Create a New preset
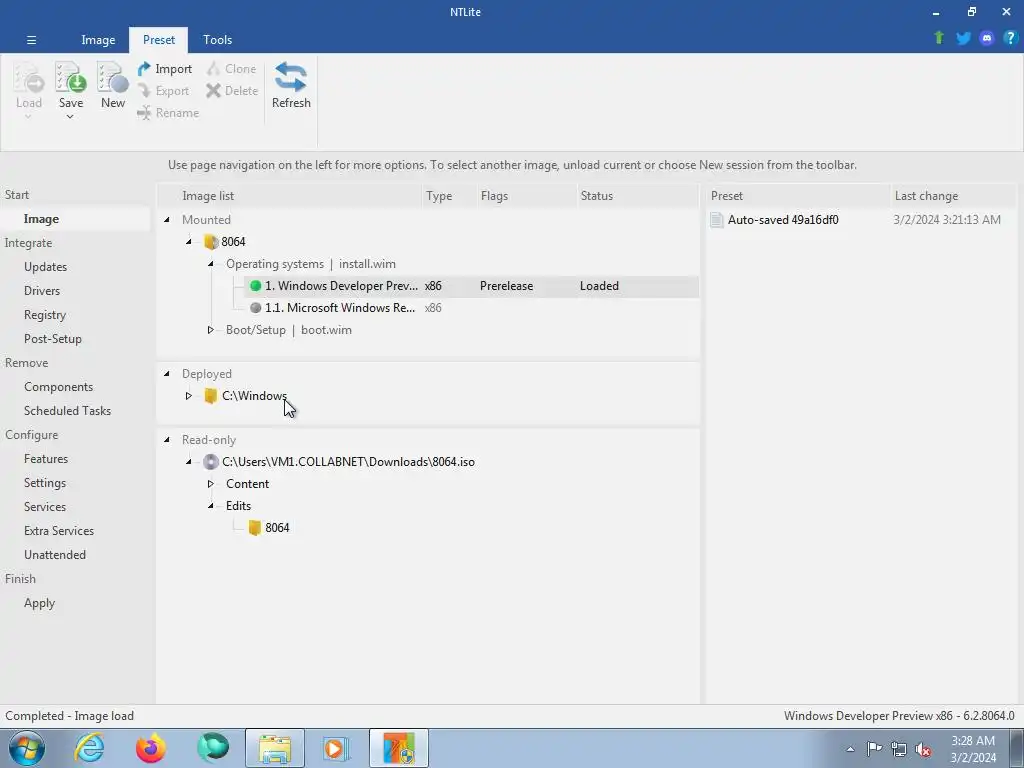The image size is (1024, 768). click(x=112, y=85)
